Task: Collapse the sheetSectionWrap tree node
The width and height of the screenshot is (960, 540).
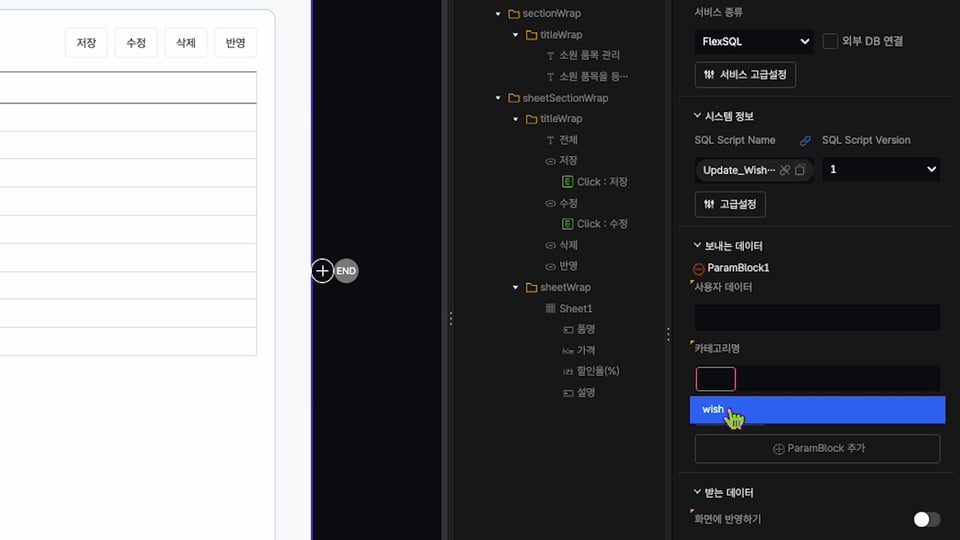Action: 498,98
